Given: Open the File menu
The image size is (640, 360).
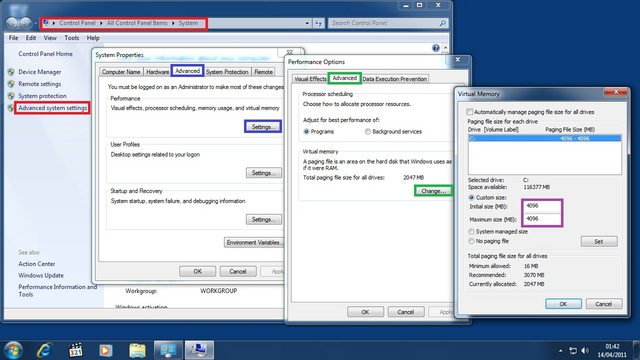Looking at the screenshot, I should [x=13, y=38].
